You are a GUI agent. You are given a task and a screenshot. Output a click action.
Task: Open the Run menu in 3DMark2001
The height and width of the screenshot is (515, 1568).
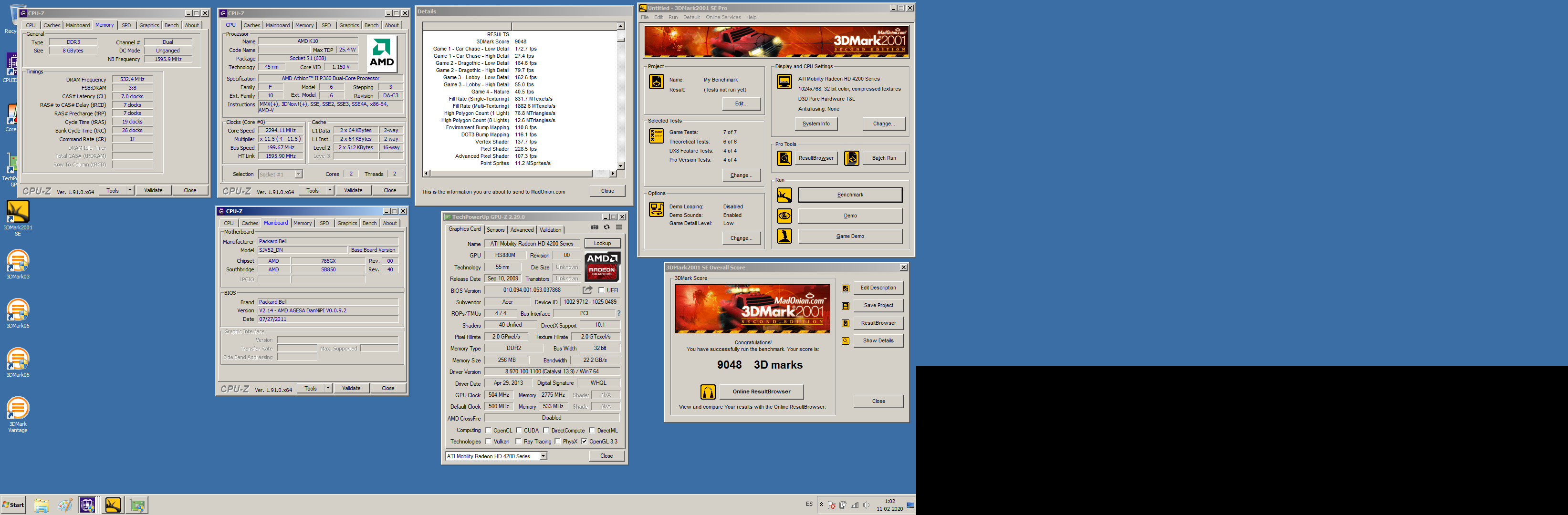point(673,17)
